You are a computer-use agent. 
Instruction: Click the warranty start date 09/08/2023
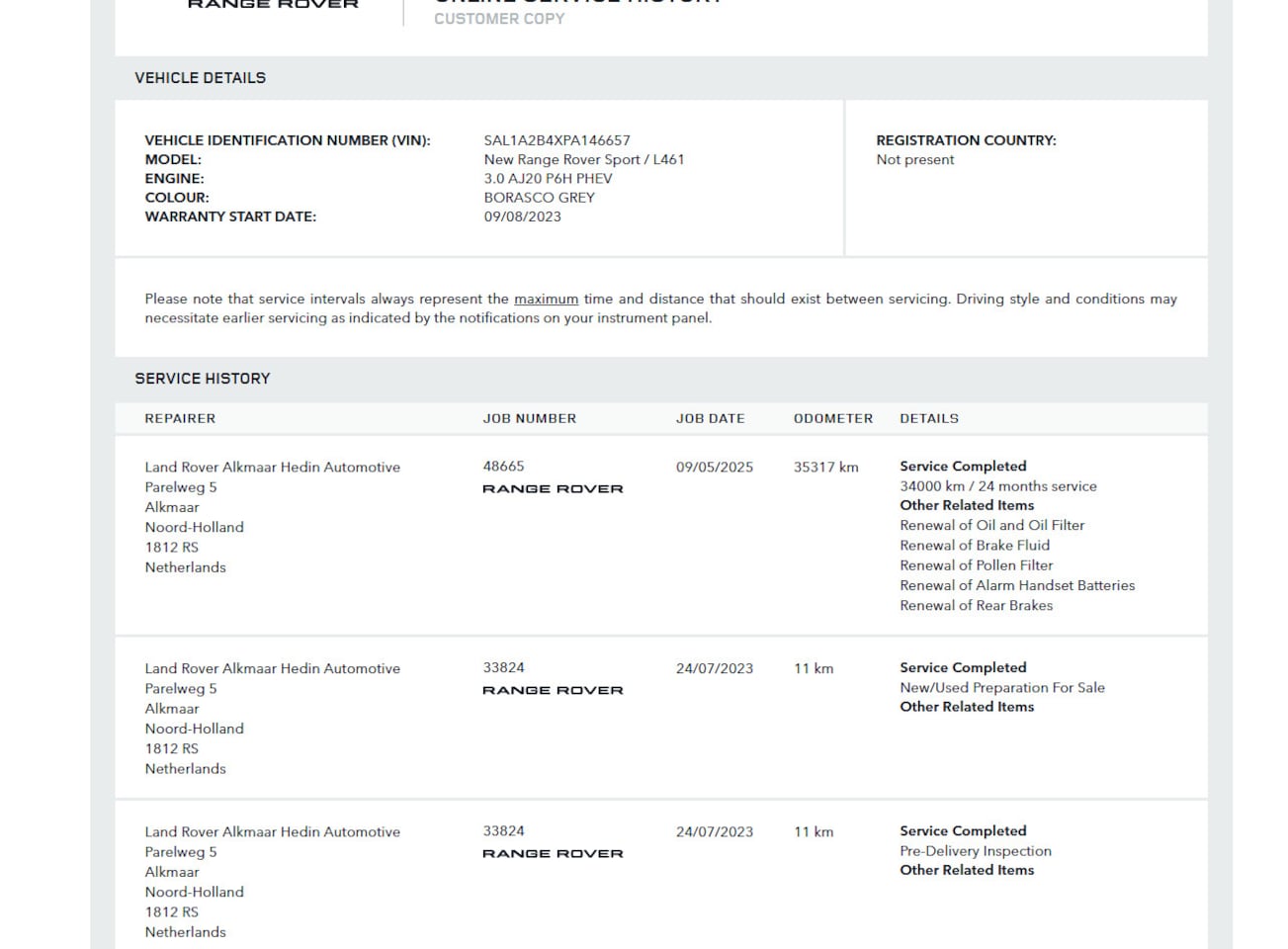tap(522, 216)
